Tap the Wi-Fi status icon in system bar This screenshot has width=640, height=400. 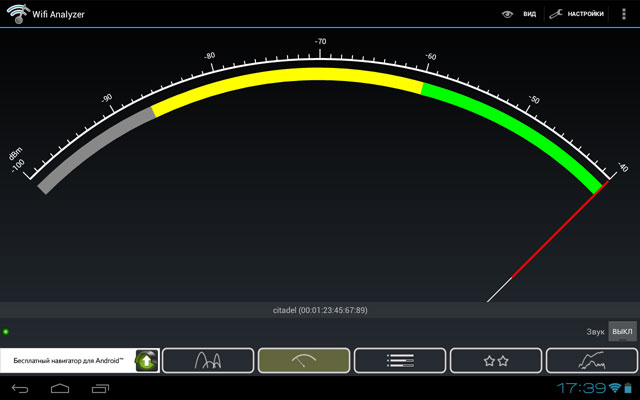[615, 388]
